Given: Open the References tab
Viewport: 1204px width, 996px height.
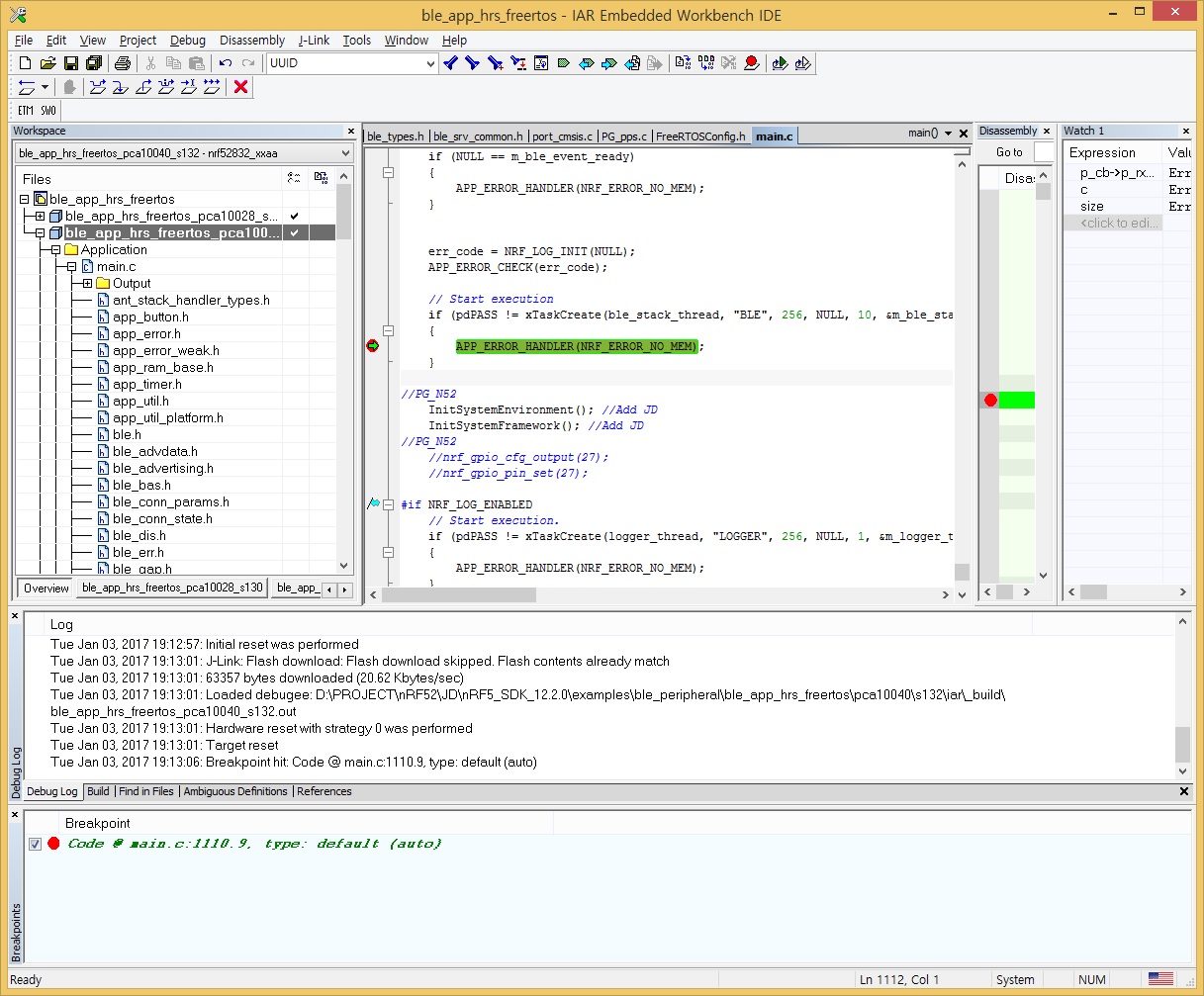Looking at the screenshot, I should [324, 791].
